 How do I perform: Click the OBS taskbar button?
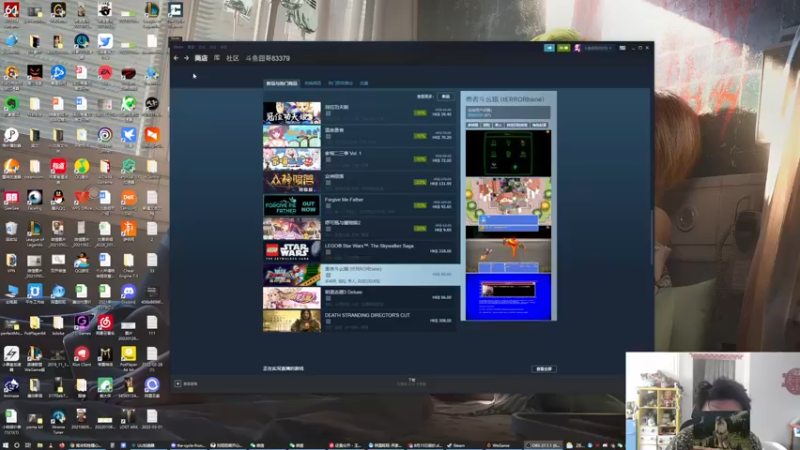tap(542, 445)
